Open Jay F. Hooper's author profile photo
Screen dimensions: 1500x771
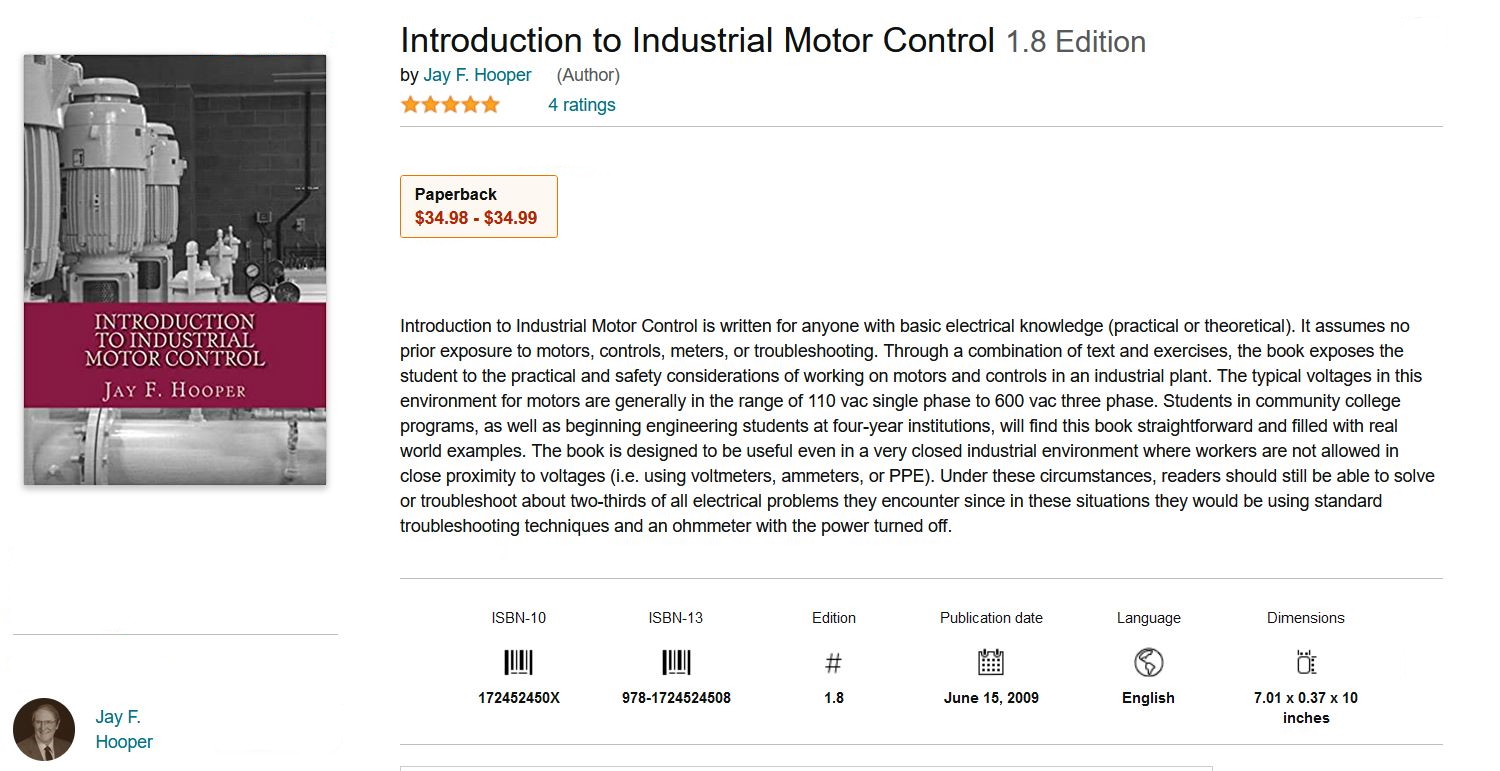tap(44, 729)
